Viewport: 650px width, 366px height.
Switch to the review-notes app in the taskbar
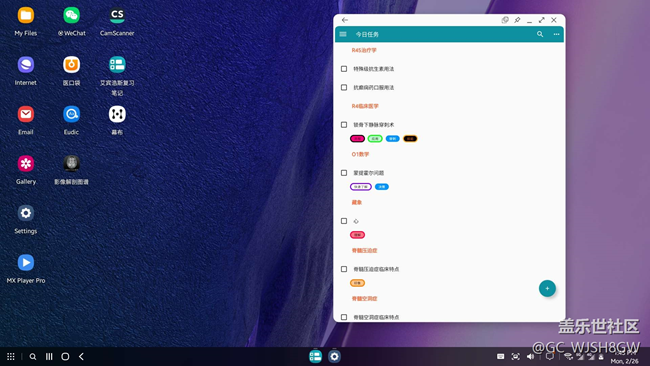pyautogui.click(x=315, y=356)
